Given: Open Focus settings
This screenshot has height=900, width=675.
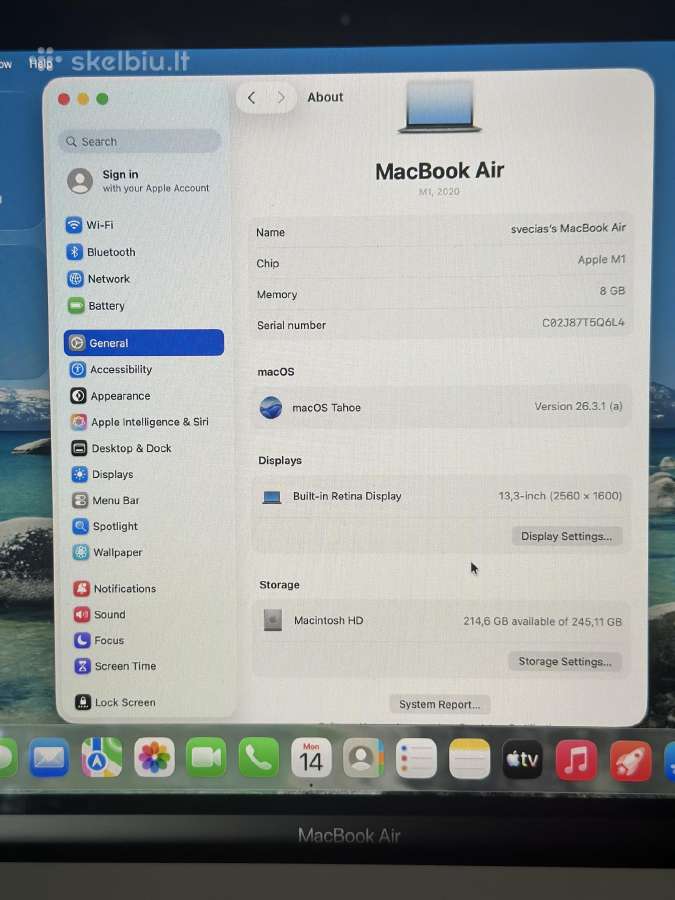Looking at the screenshot, I should (x=99, y=640).
